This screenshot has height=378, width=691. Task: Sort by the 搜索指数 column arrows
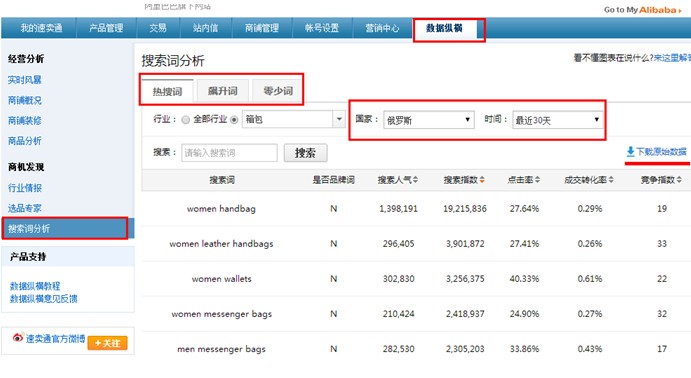pos(482,180)
